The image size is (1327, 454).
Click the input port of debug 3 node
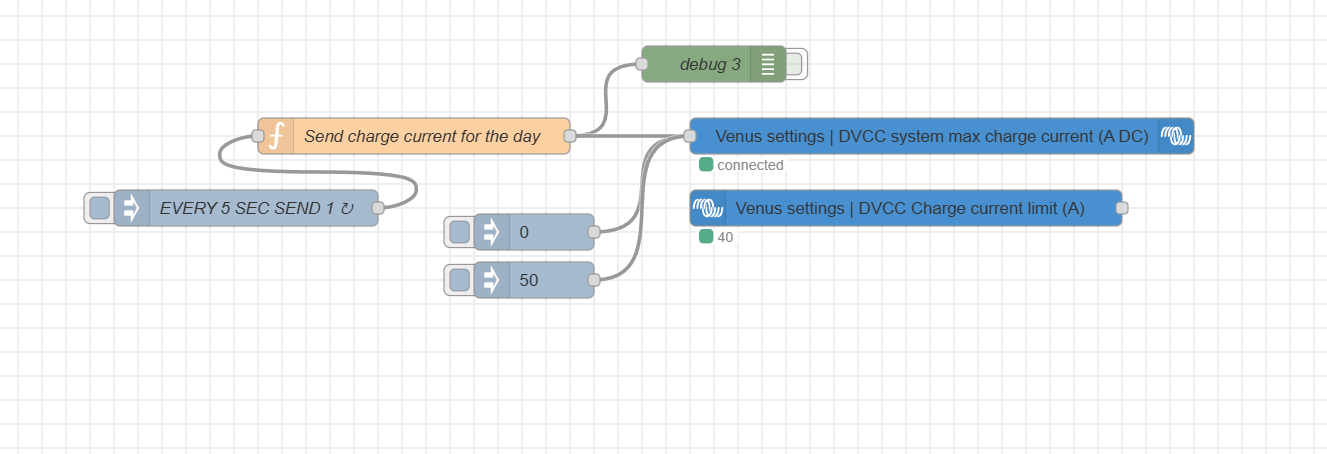point(642,64)
